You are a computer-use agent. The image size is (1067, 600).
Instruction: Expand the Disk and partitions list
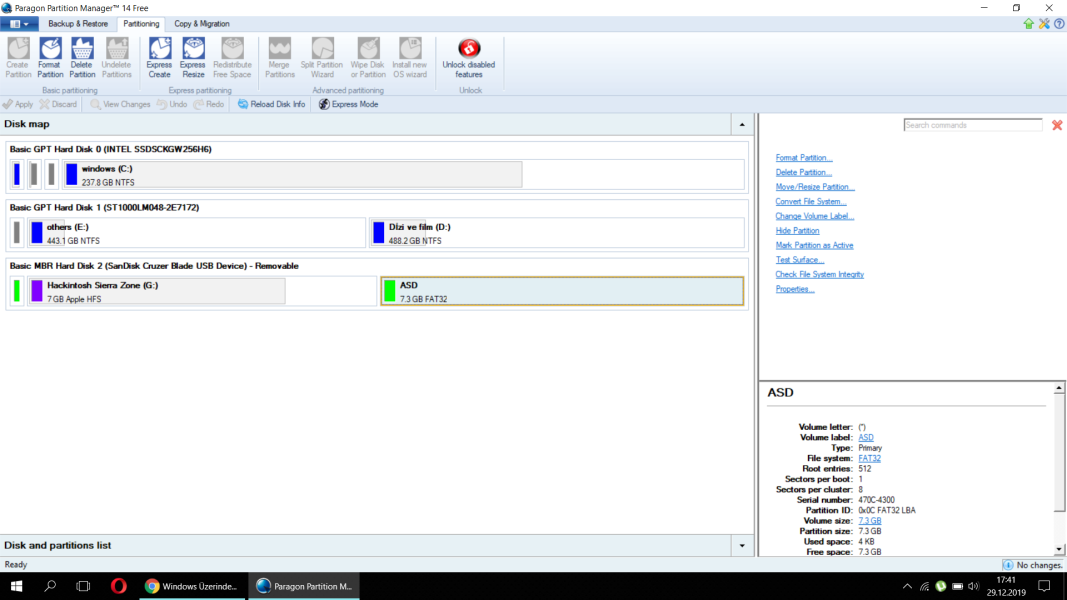coord(742,546)
